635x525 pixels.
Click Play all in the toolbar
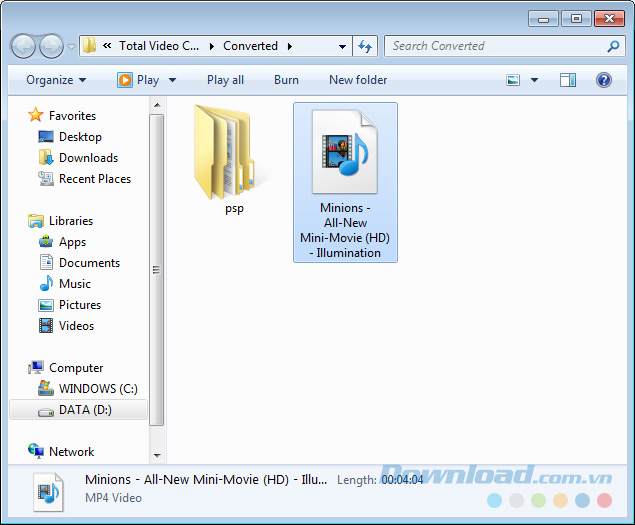pyautogui.click(x=225, y=80)
